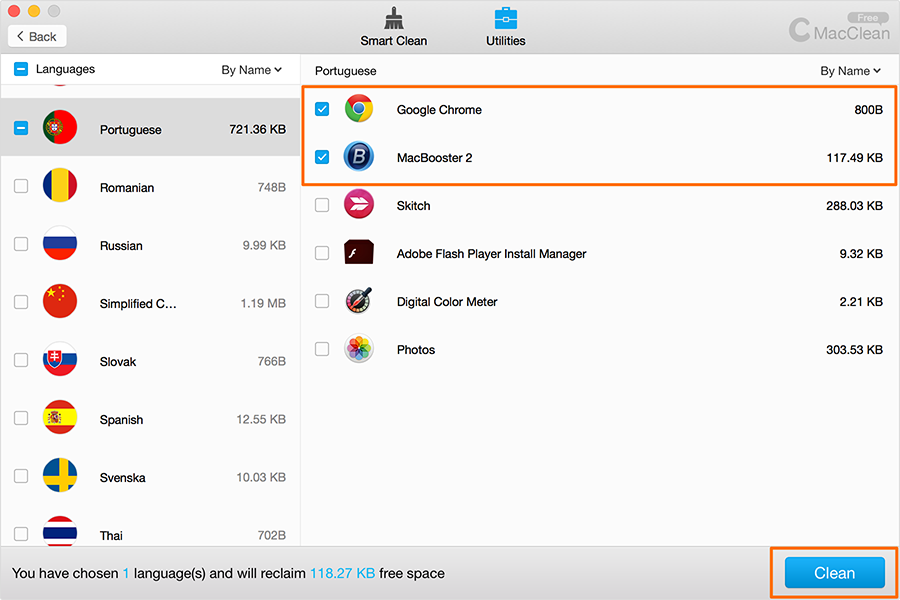Check the Photos app checkbox
Viewport: 900px width, 600px height.
[322, 349]
